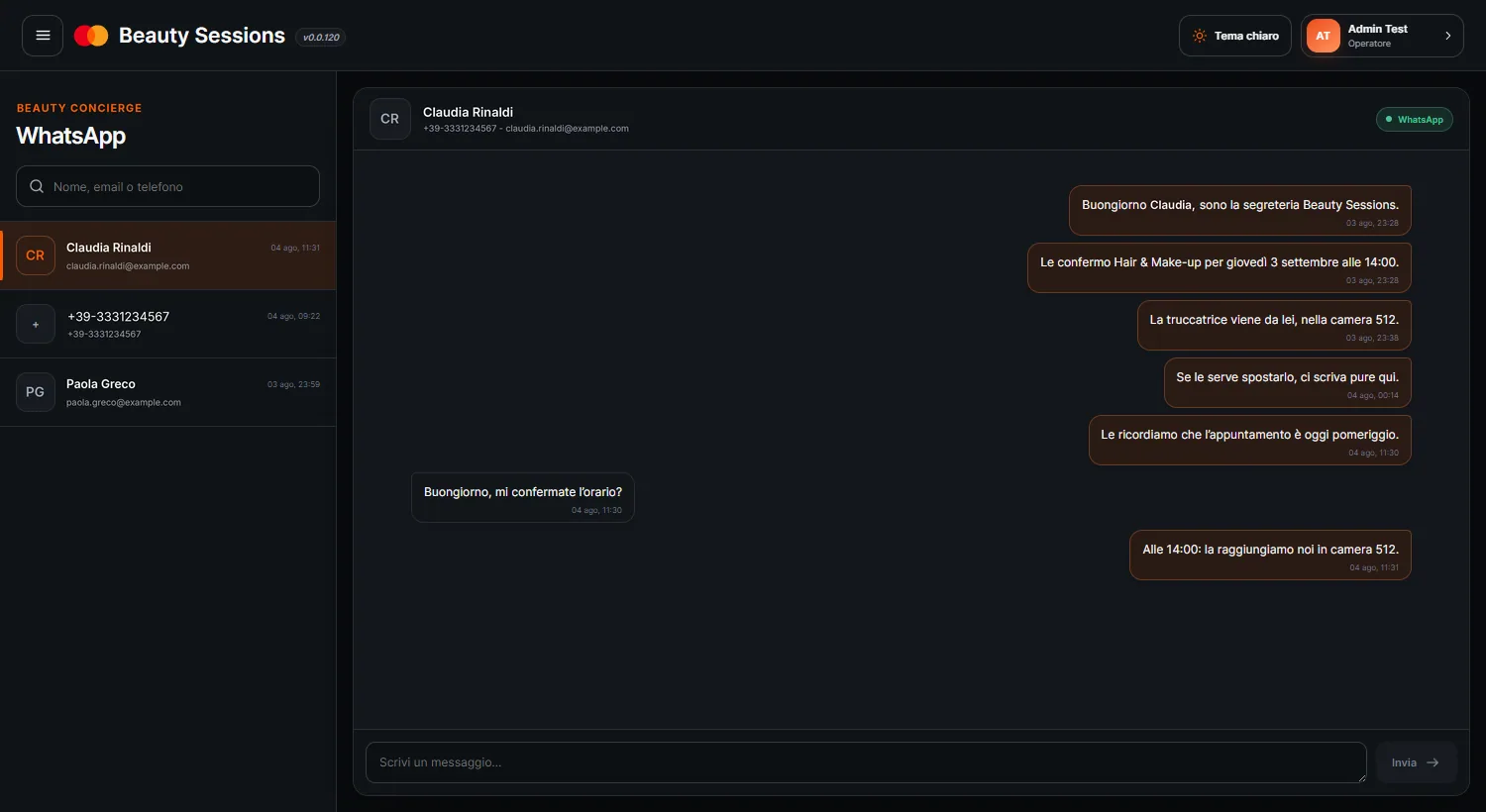Click the CR avatar in chat header
This screenshot has height=812, width=1486.
pos(390,119)
